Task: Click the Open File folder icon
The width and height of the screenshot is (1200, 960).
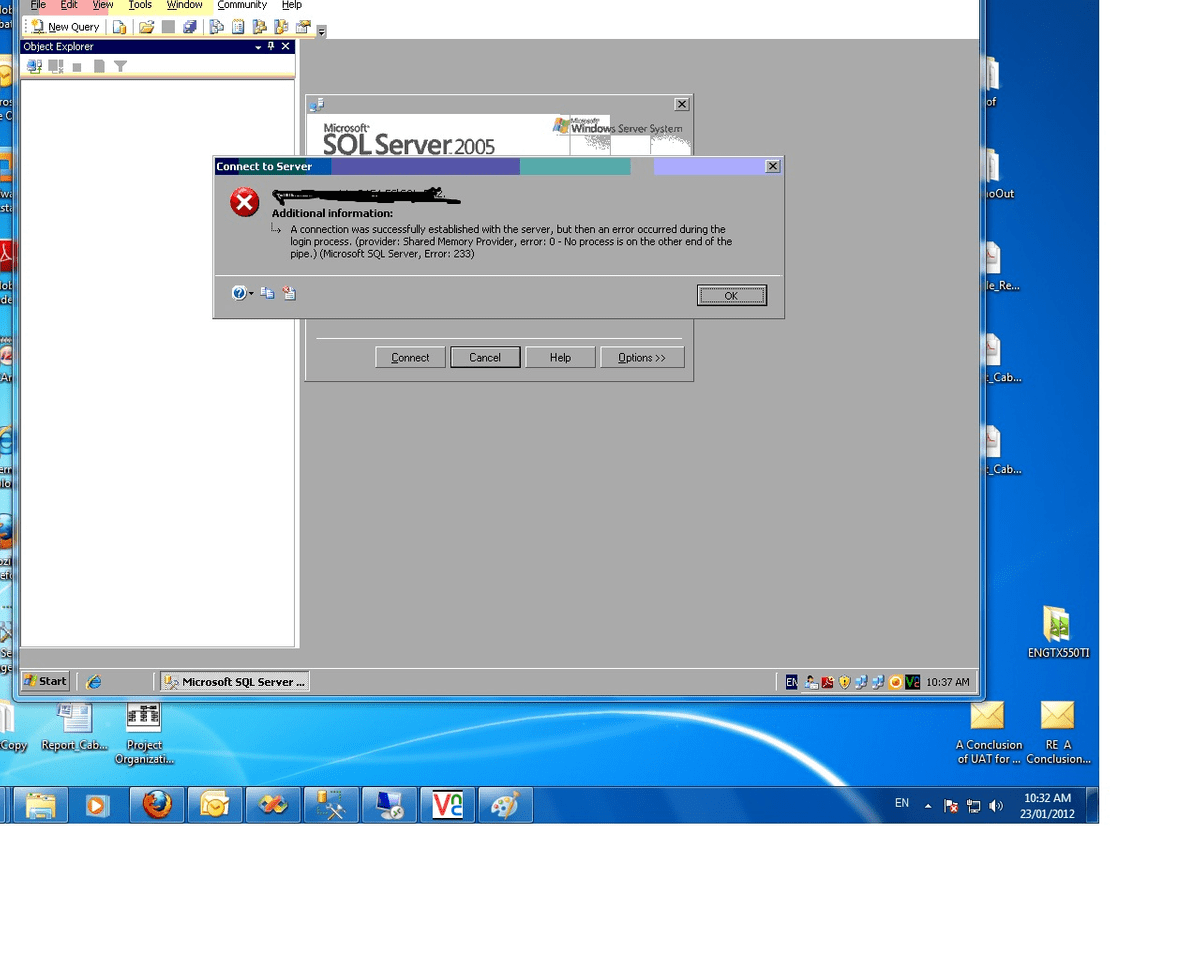Action: point(147,27)
